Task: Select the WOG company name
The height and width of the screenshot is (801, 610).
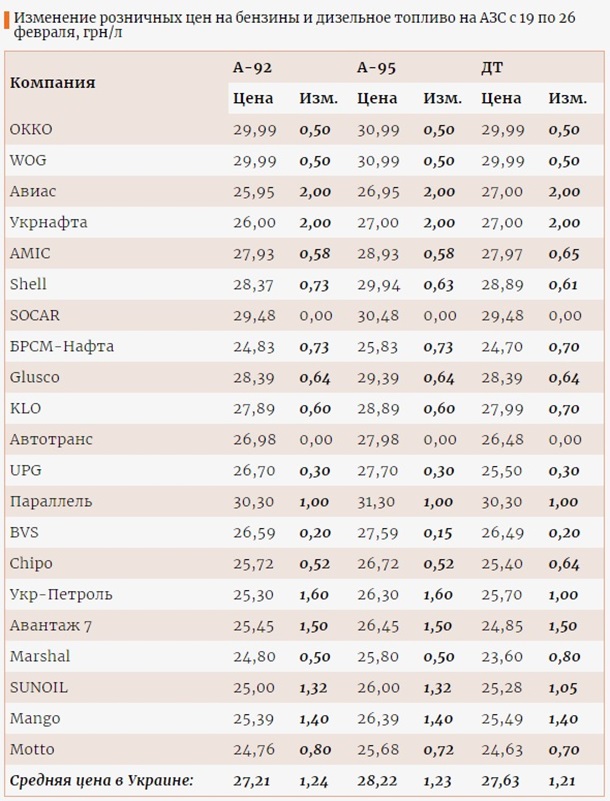Action: (x=28, y=160)
